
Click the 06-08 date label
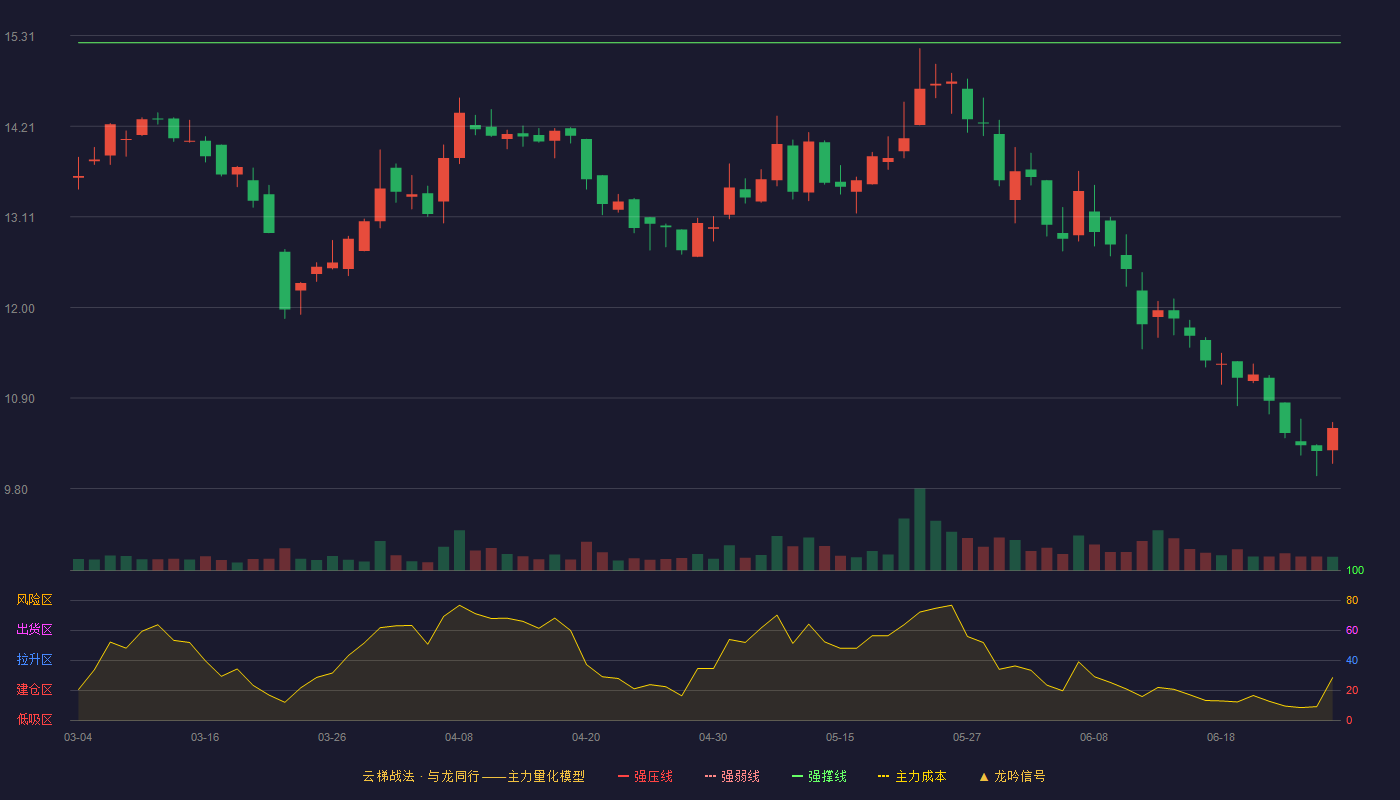pos(1094,737)
